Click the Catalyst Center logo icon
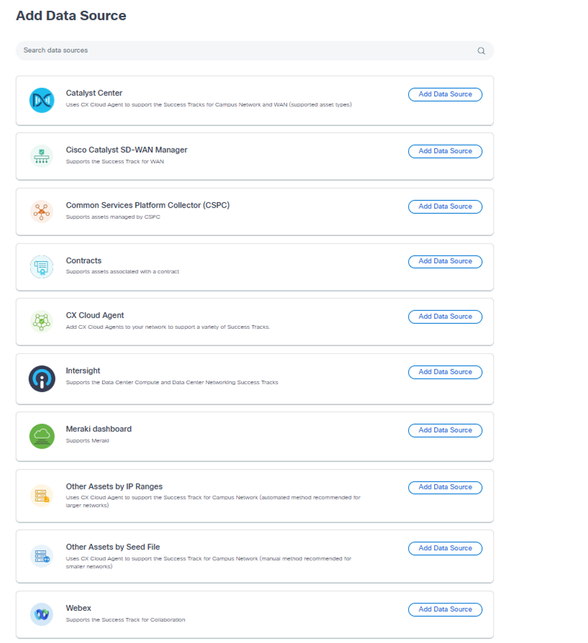 42,100
